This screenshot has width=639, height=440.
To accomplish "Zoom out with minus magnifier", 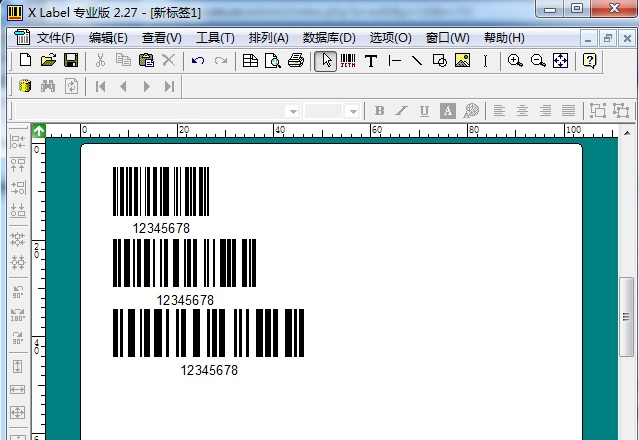I will coord(538,61).
